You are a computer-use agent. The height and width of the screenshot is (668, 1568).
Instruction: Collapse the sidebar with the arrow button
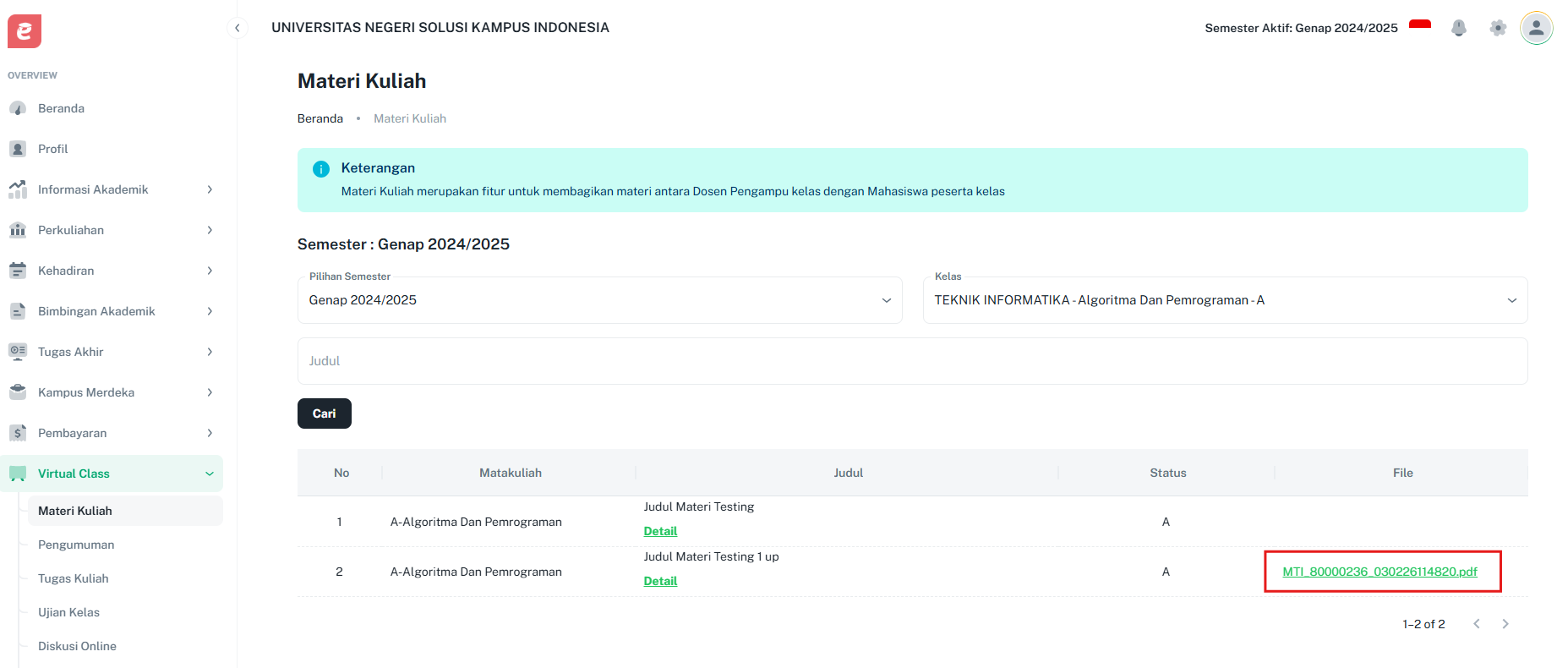238,28
